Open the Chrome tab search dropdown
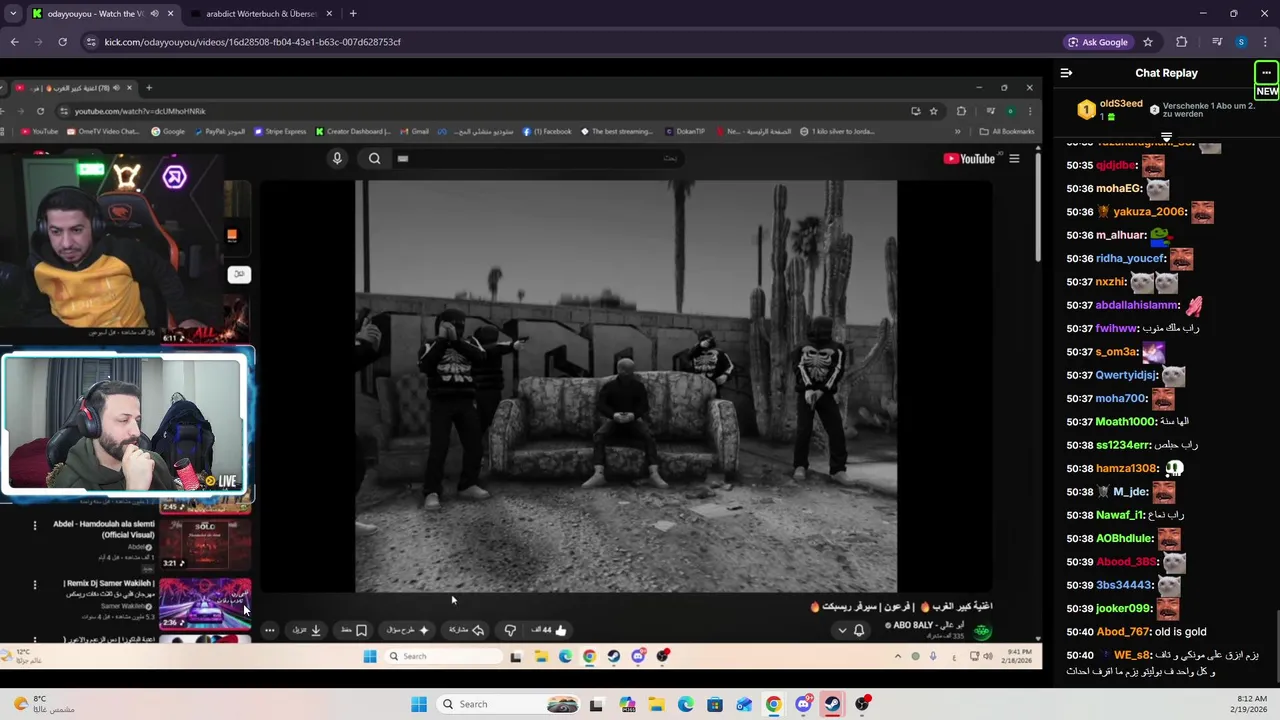Viewport: 1280px width, 720px height. 13,14
